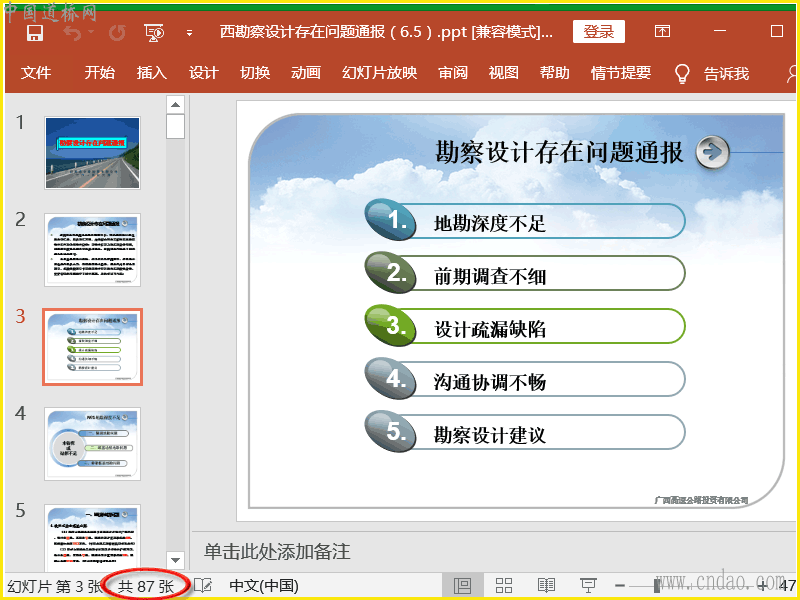Image resolution: width=800 pixels, height=600 pixels.
Task: Switch to Normal view icon
Action: point(462,586)
